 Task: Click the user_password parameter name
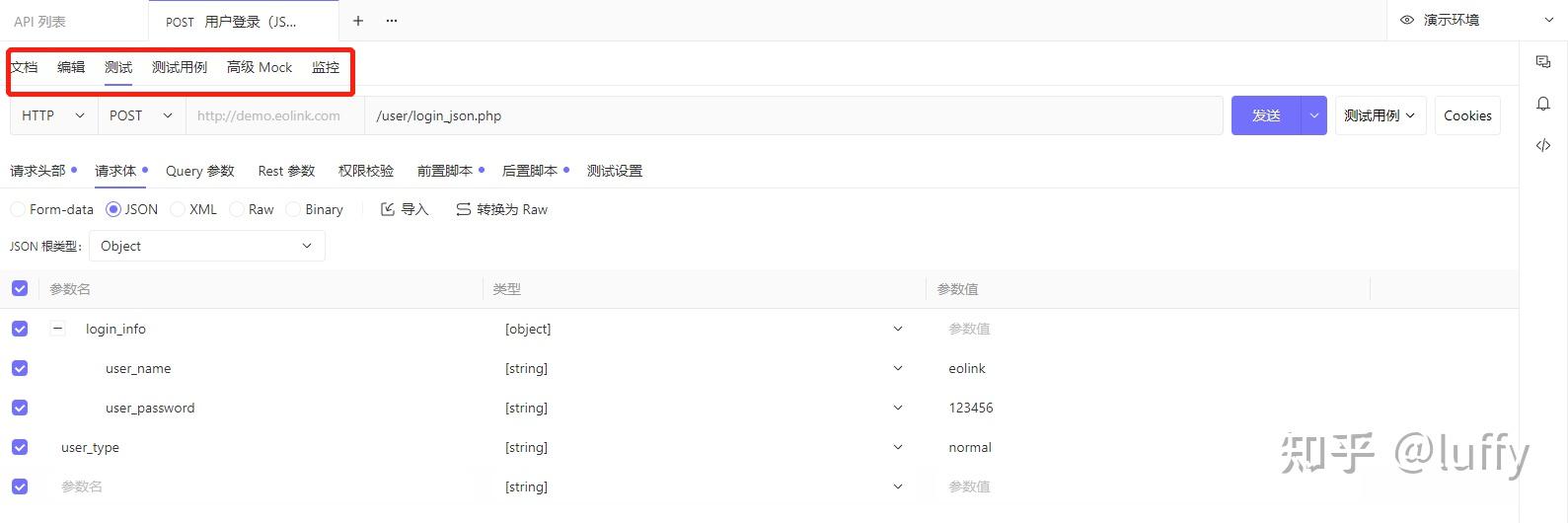point(150,408)
